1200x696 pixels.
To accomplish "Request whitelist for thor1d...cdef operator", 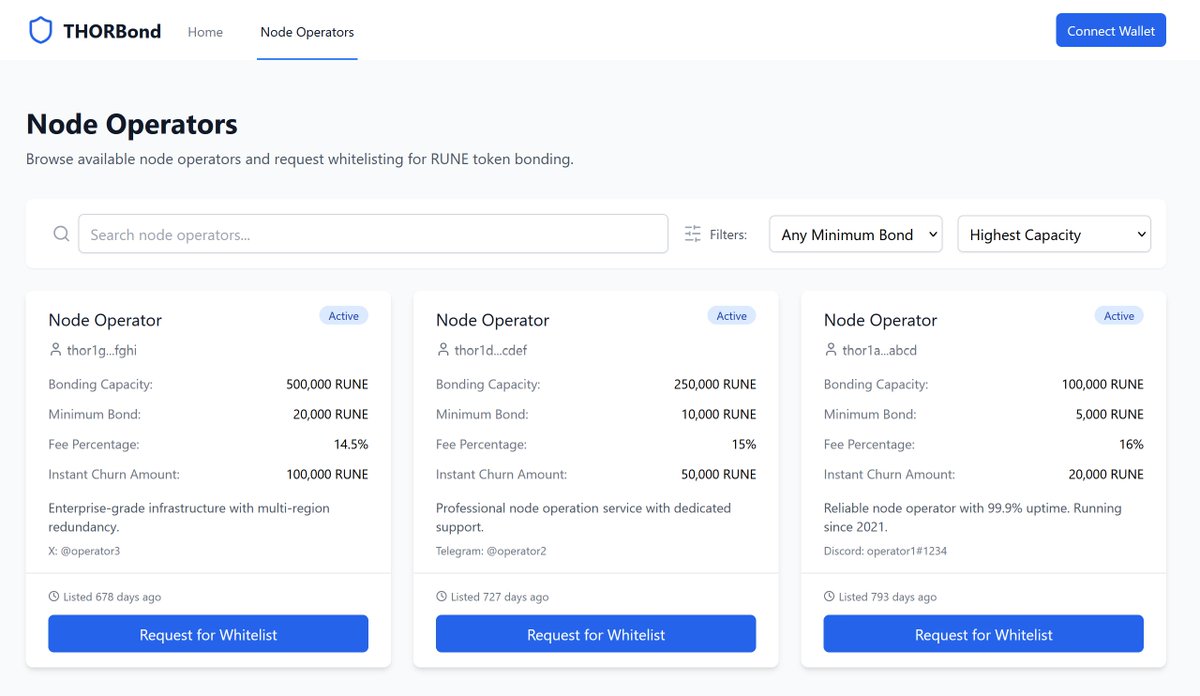I will [x=596, y=634].
